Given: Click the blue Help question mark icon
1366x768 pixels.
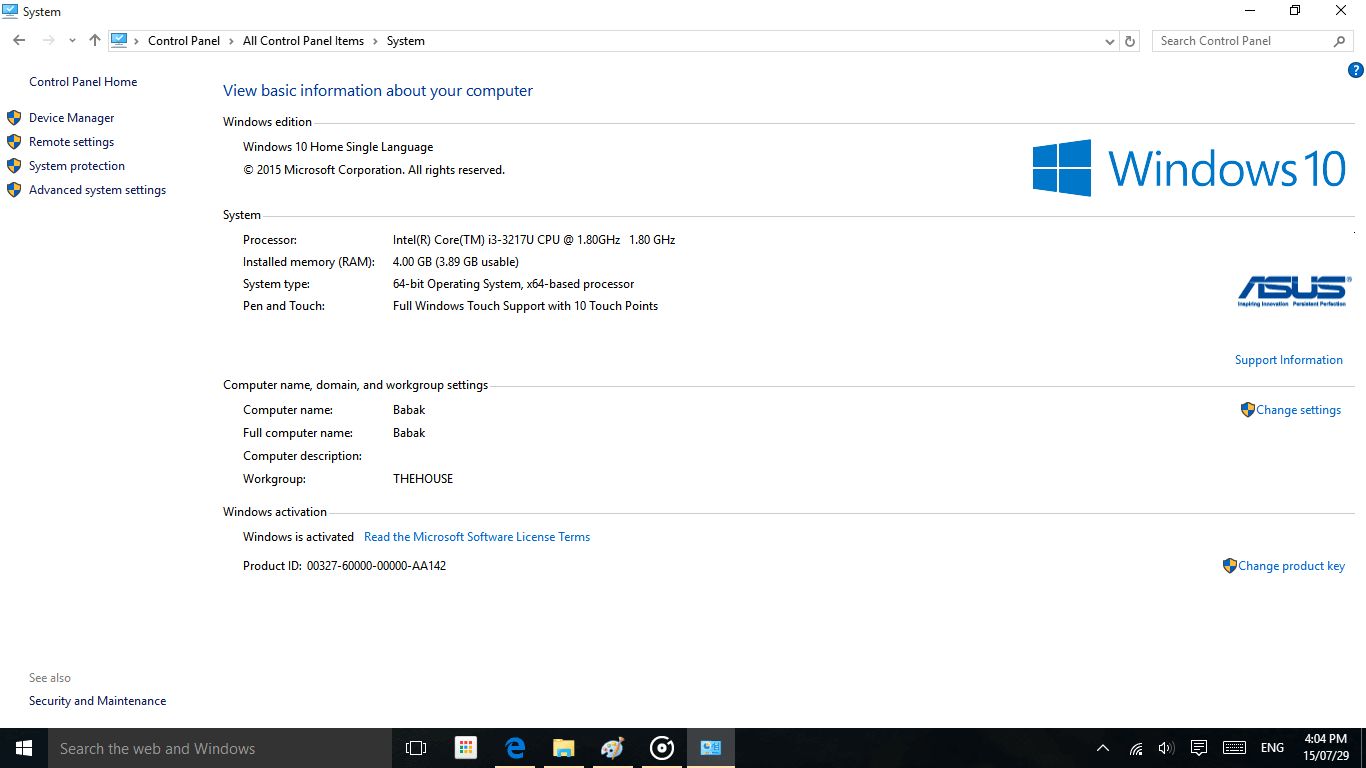Looking at the screenshot, I should (1356, 70).
